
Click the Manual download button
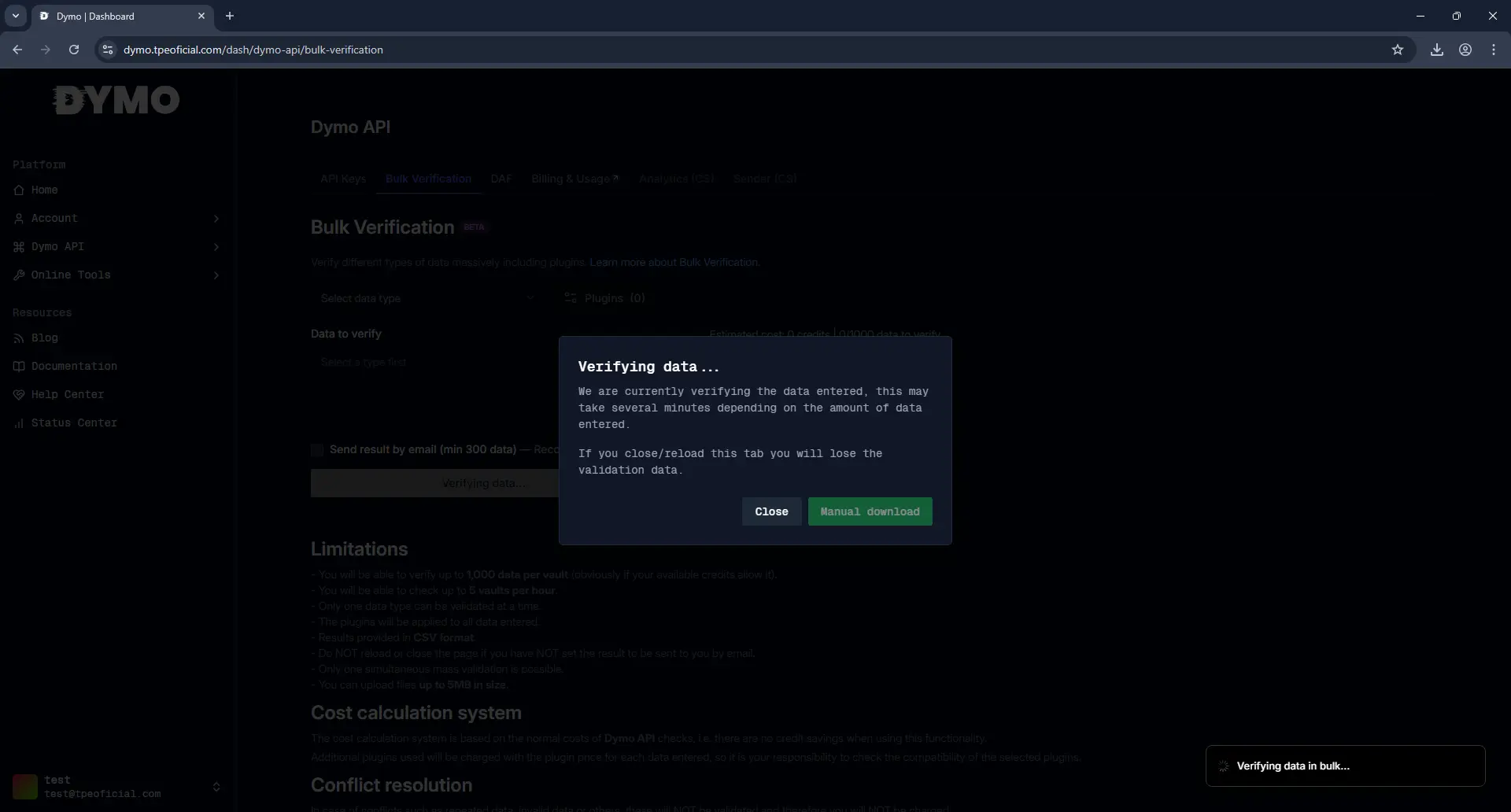870,511
